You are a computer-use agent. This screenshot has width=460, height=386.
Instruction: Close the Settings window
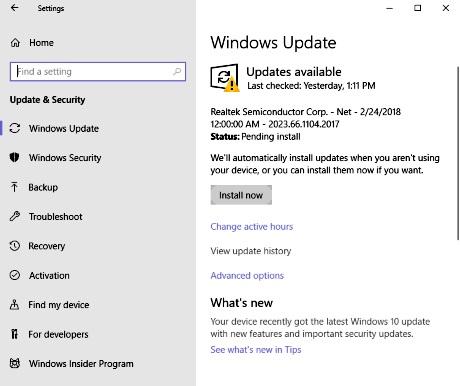point(446,8)
